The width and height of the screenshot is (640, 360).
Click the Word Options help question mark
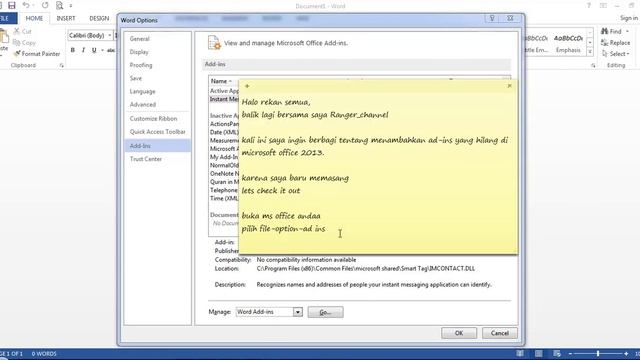click(x=492, y=18)
